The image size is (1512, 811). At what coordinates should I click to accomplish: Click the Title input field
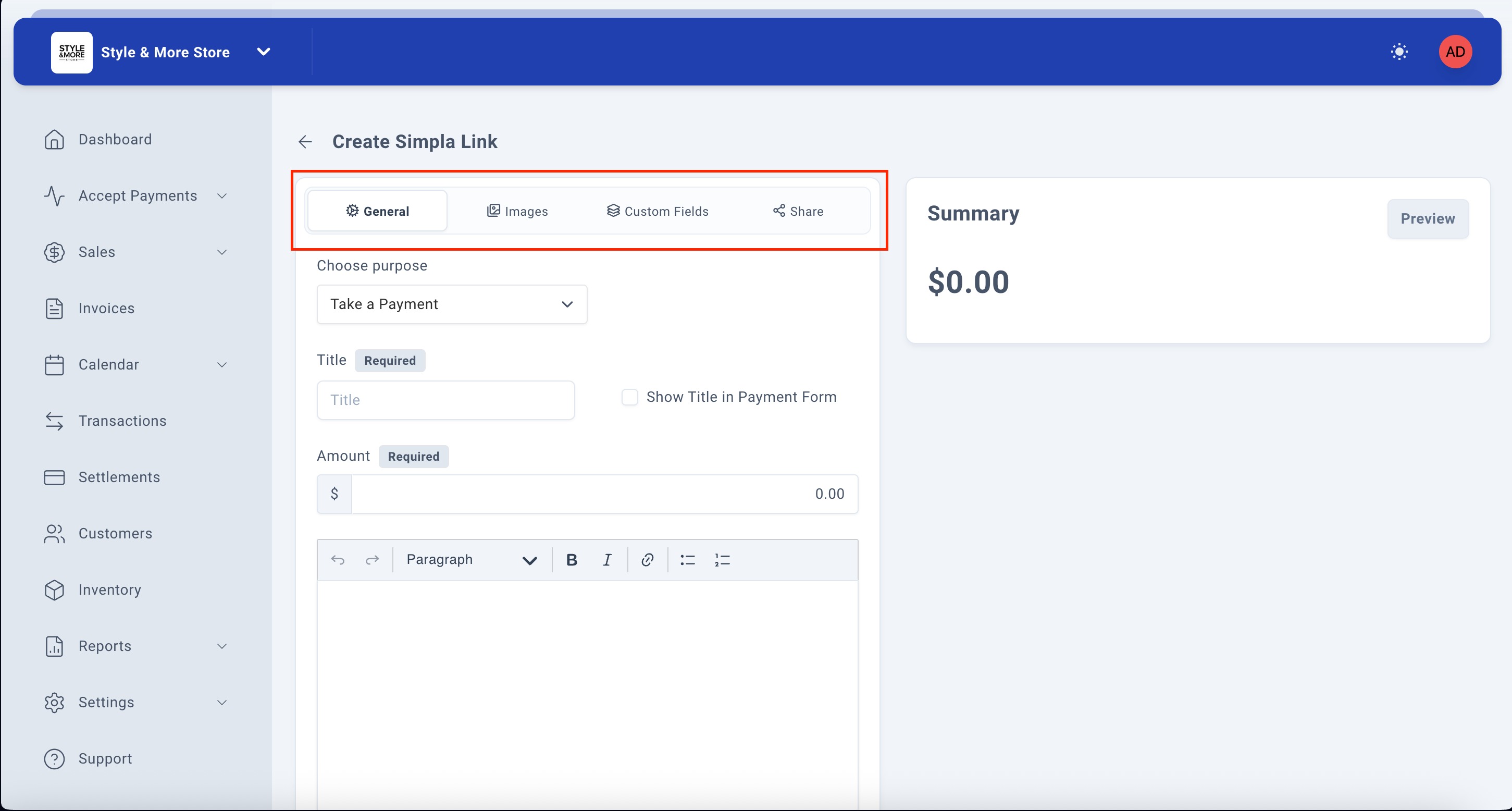(445, 400)
